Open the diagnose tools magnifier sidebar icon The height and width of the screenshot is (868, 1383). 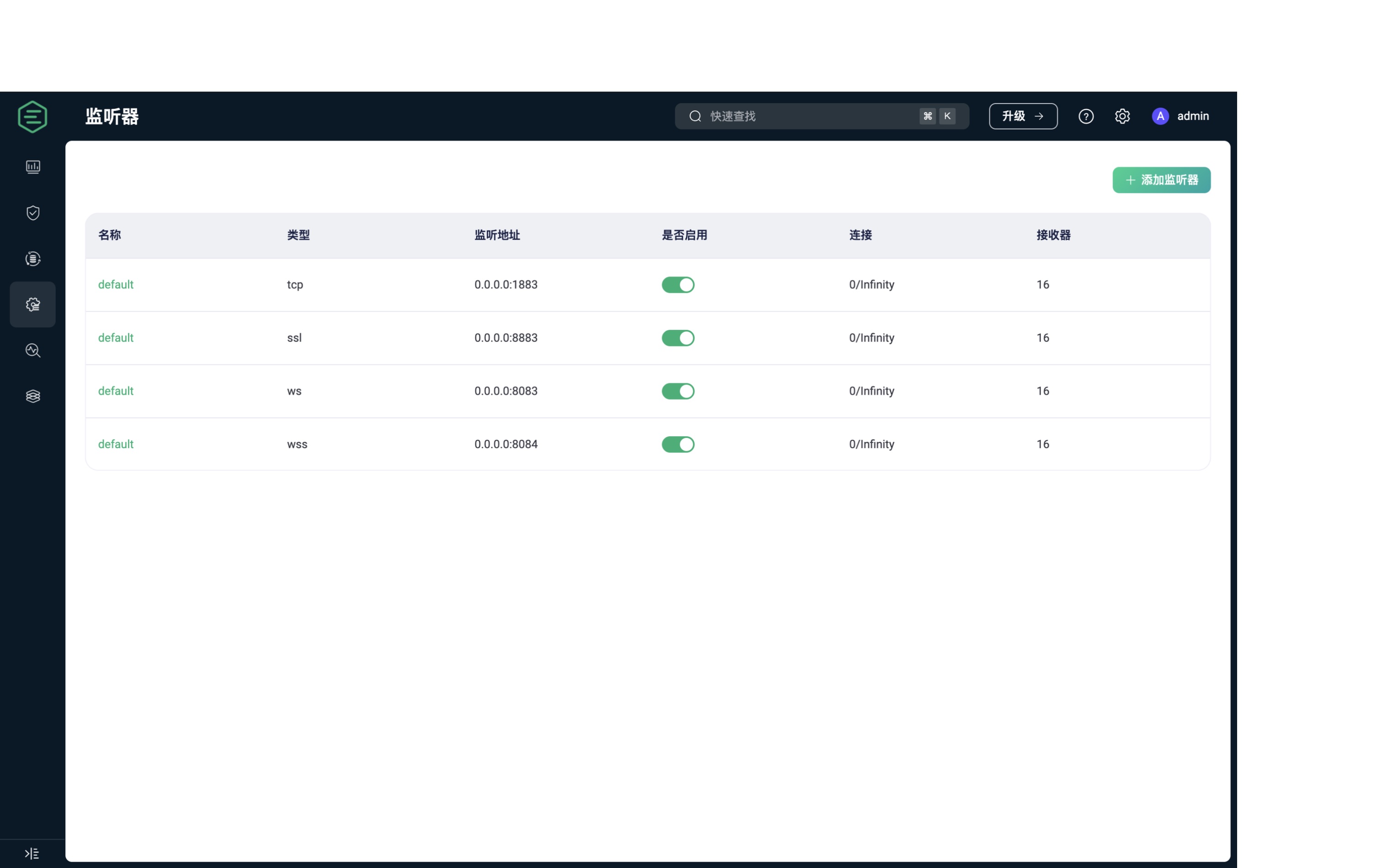[33, 350]
